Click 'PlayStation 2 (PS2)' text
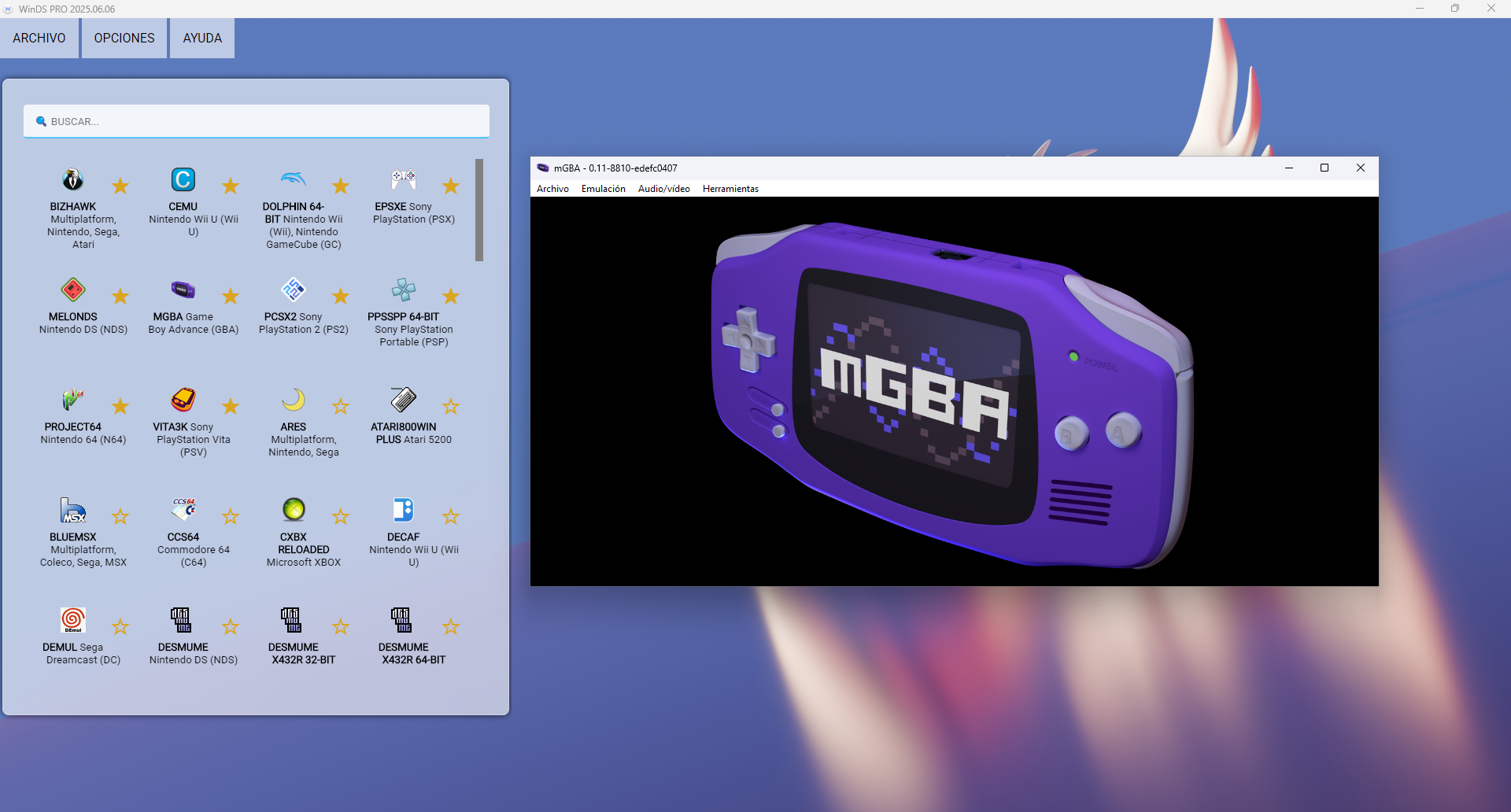1511x812 pixels. [304, 330]
